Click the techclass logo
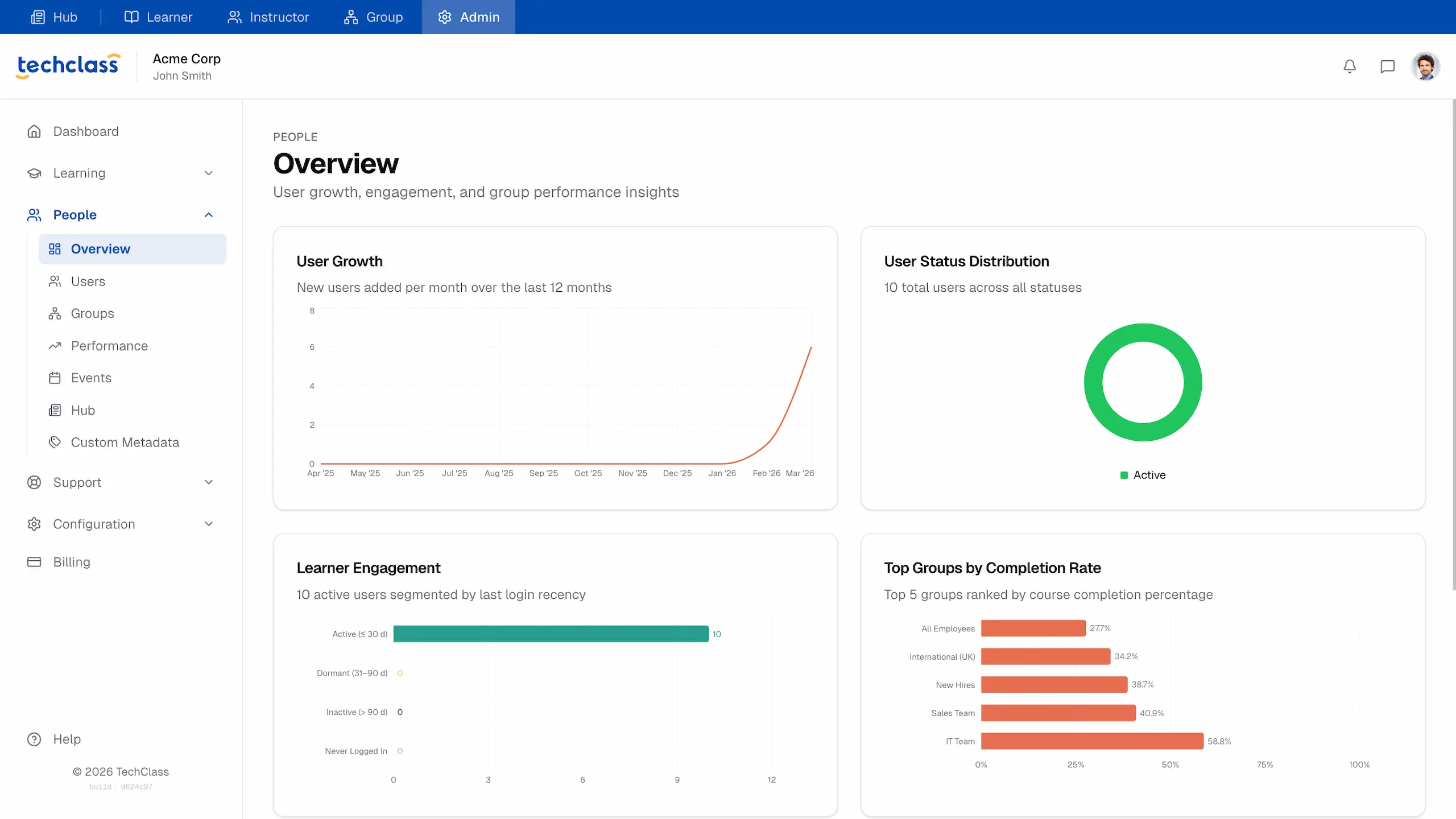The width and height of the screenshot is (1456, 819). point(68,66)
